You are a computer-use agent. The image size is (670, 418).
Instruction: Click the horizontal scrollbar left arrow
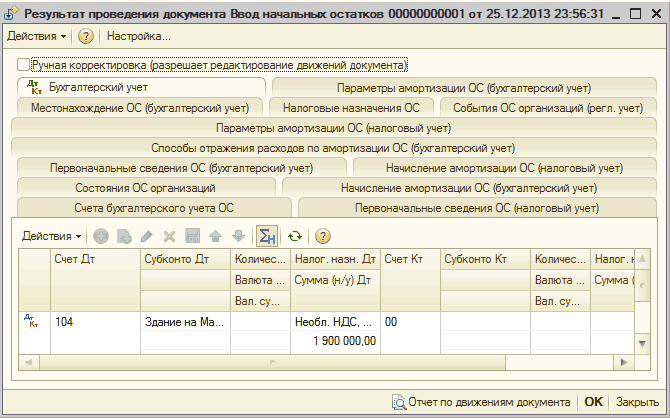pyautogui.click(x=29, y=362)
